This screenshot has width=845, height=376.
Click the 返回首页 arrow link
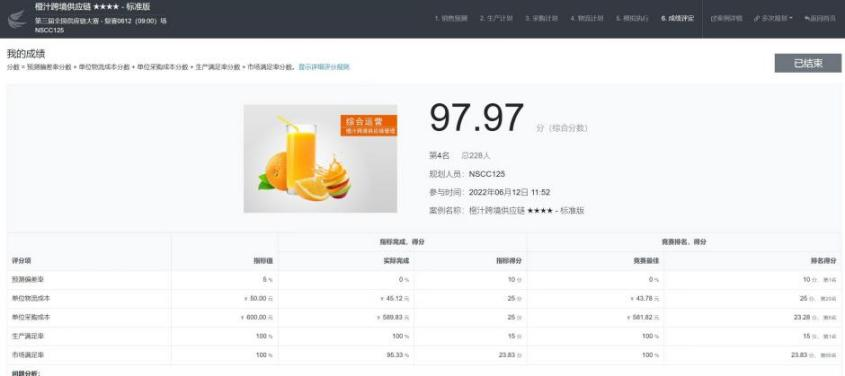pyautogui.click(x=820, y=18)
